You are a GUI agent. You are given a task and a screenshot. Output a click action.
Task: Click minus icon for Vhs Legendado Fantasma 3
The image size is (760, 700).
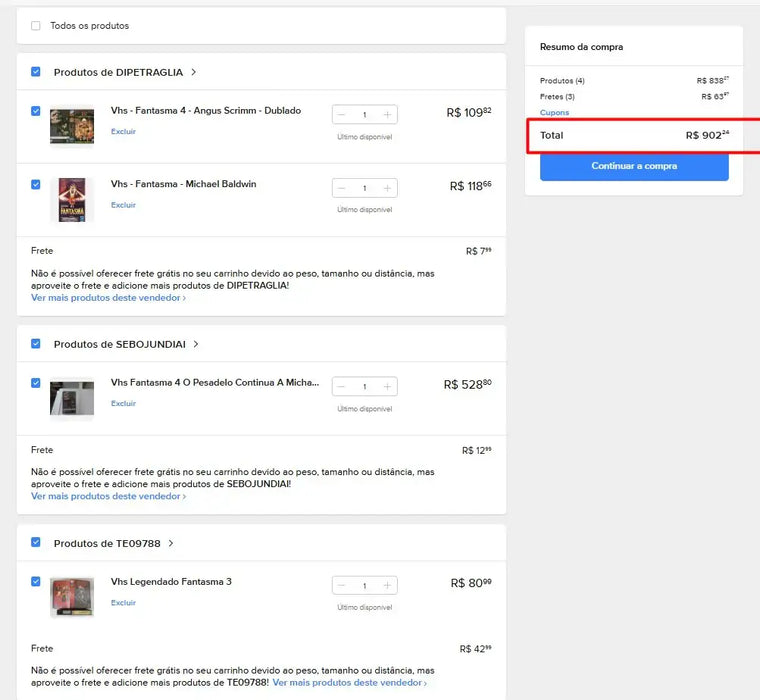342,585
